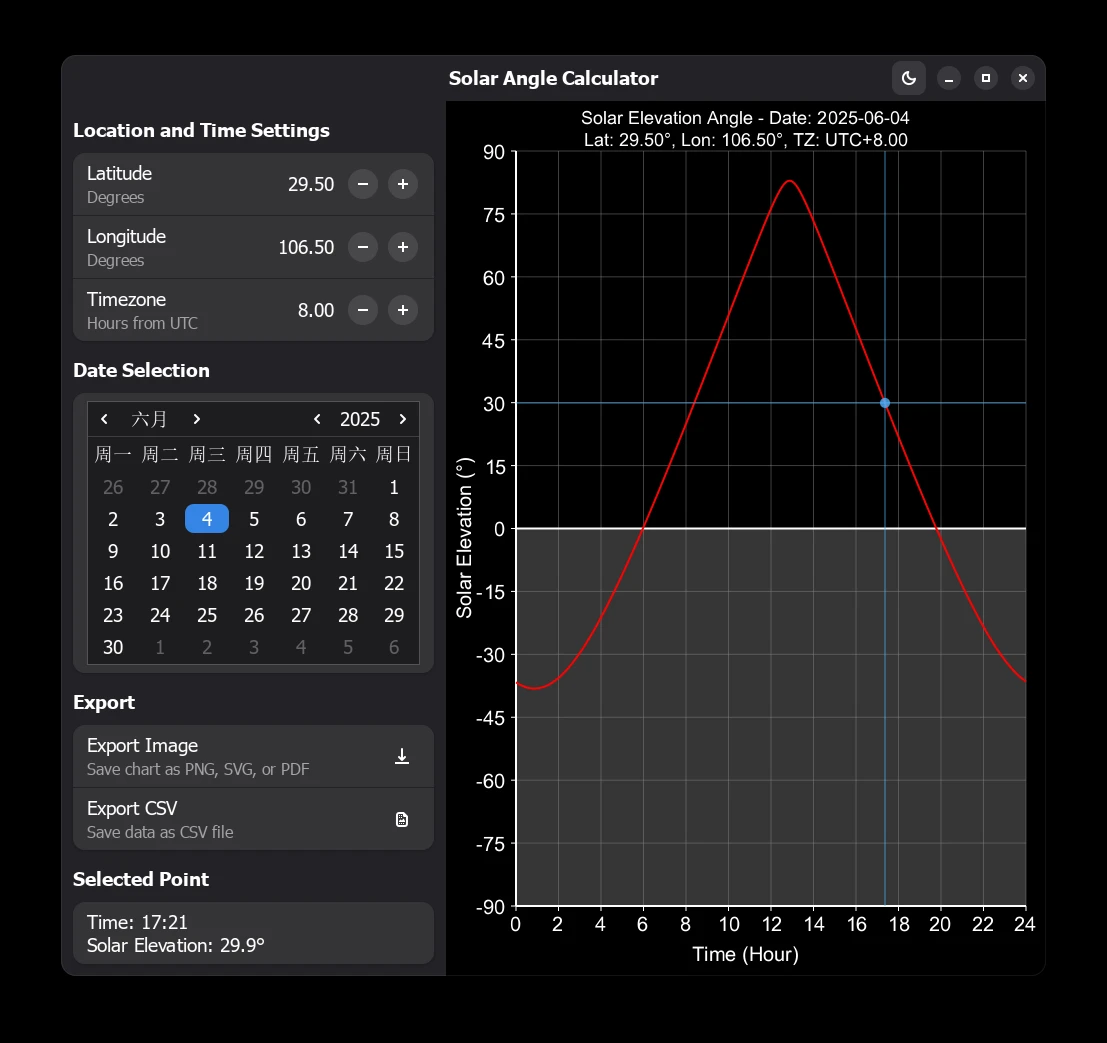Select grayed May 26 in calendar
Viewport: 1107px width, 1043px height.
click(113, 487)
